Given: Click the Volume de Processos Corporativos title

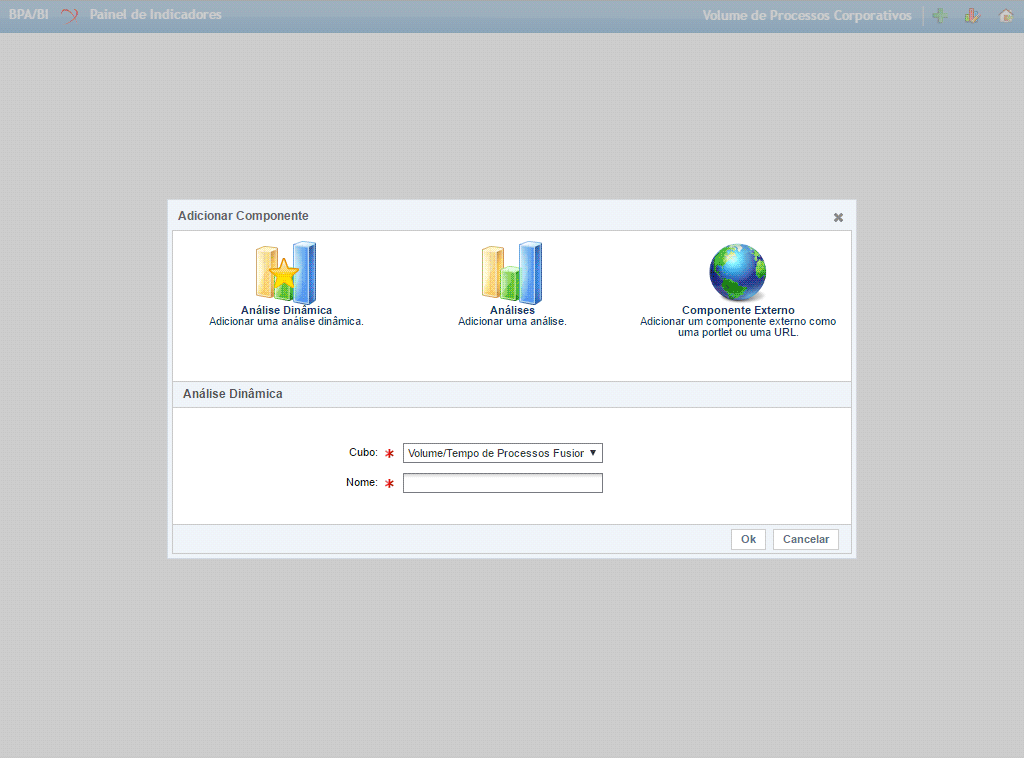Looking at the screenshot, I should click(x=807, y=16).
